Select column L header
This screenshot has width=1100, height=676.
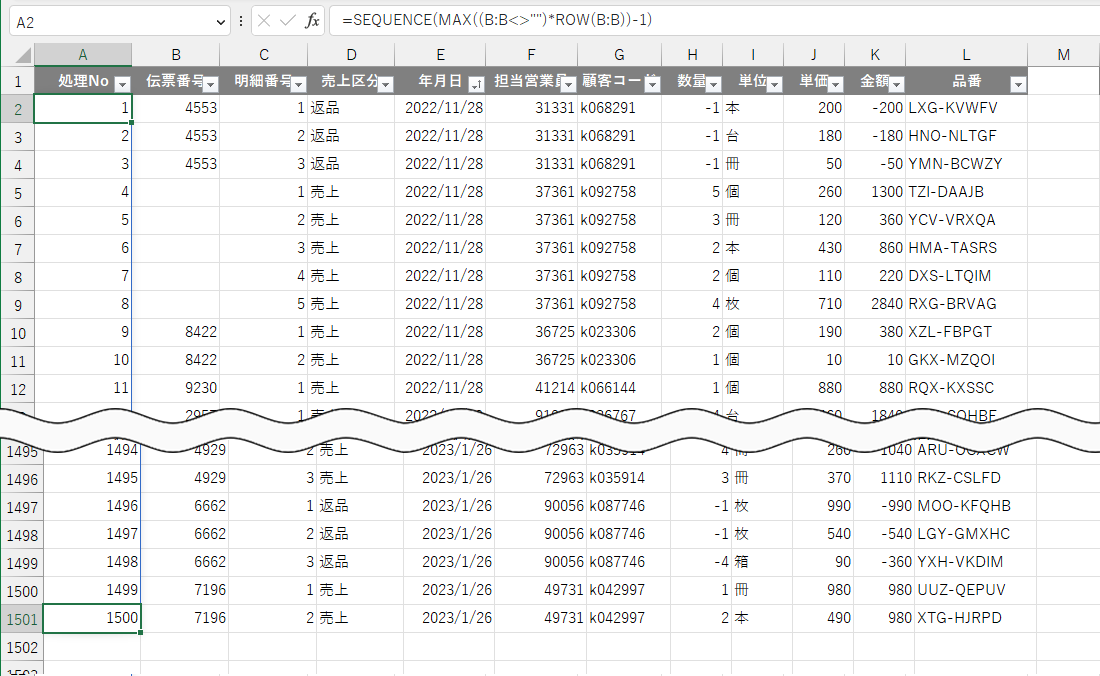[966, 55]
